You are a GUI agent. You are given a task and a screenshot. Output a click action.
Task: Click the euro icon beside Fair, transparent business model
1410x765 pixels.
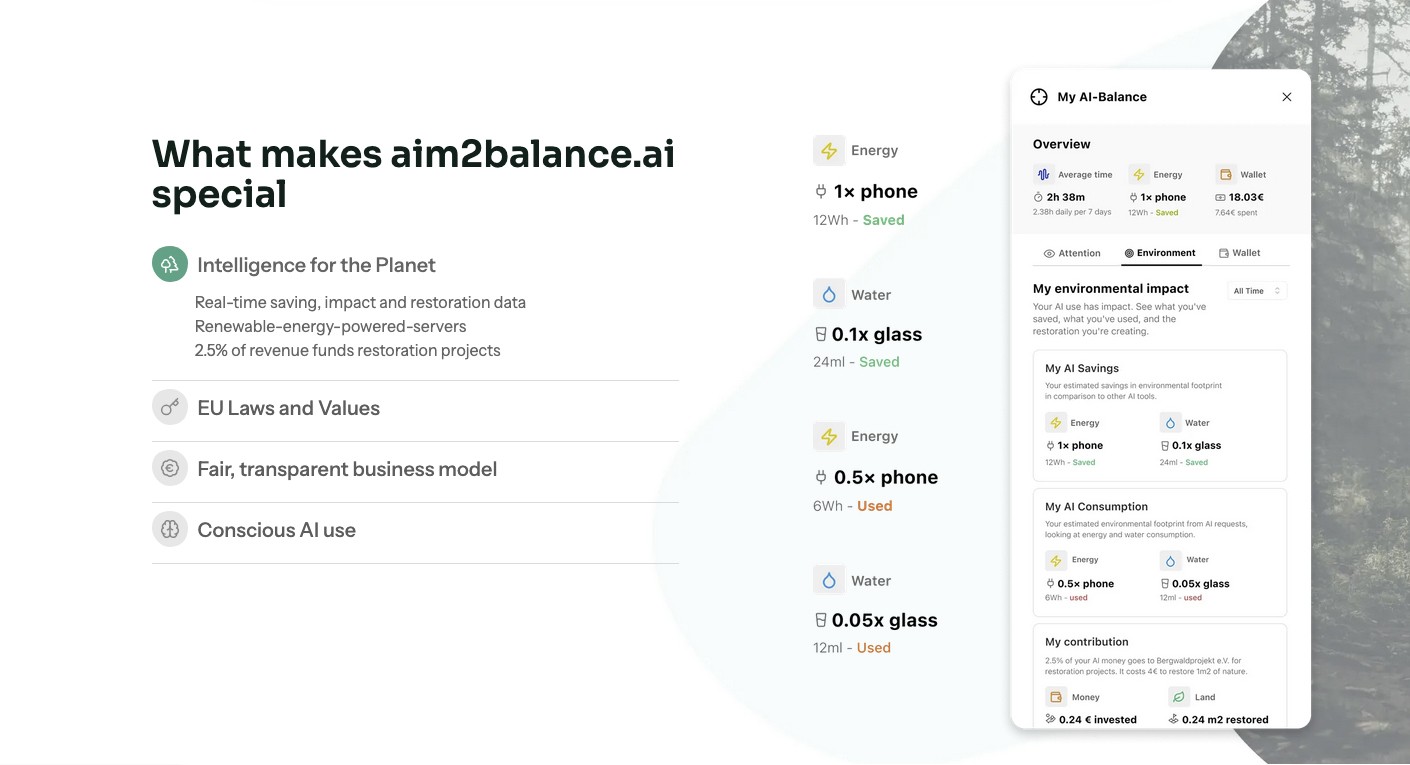point(170,469)
